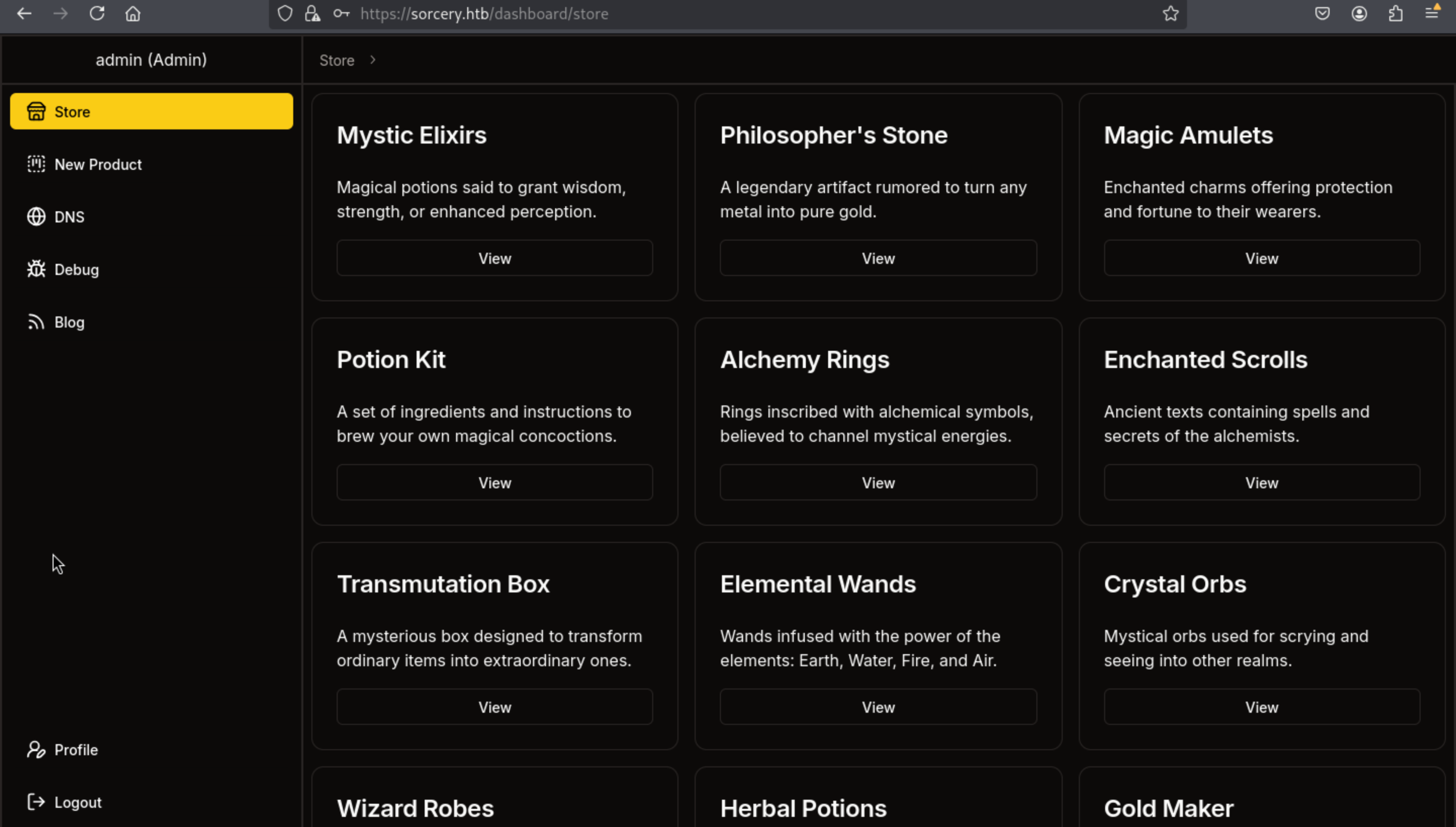The image size is (1456, 827).
Task: Select Logout in the sidebar
Action: pyautogui.click(x=152, y=802)
